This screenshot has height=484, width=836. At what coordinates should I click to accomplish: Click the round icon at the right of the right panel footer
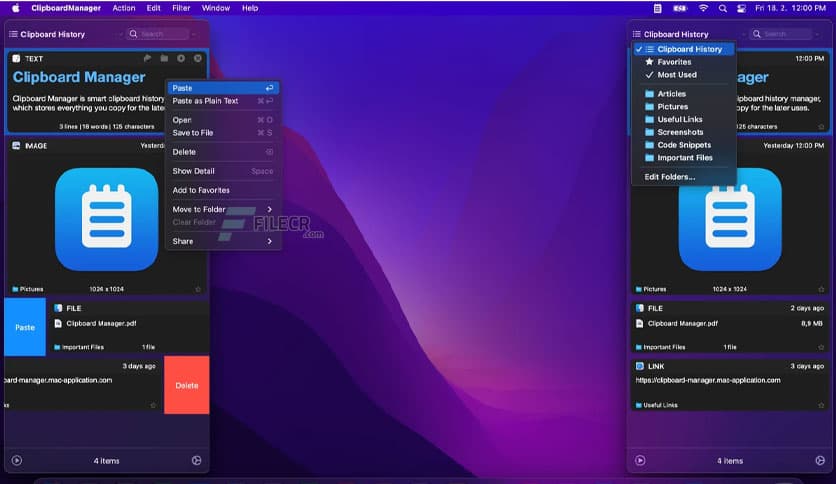pos(821,461)
